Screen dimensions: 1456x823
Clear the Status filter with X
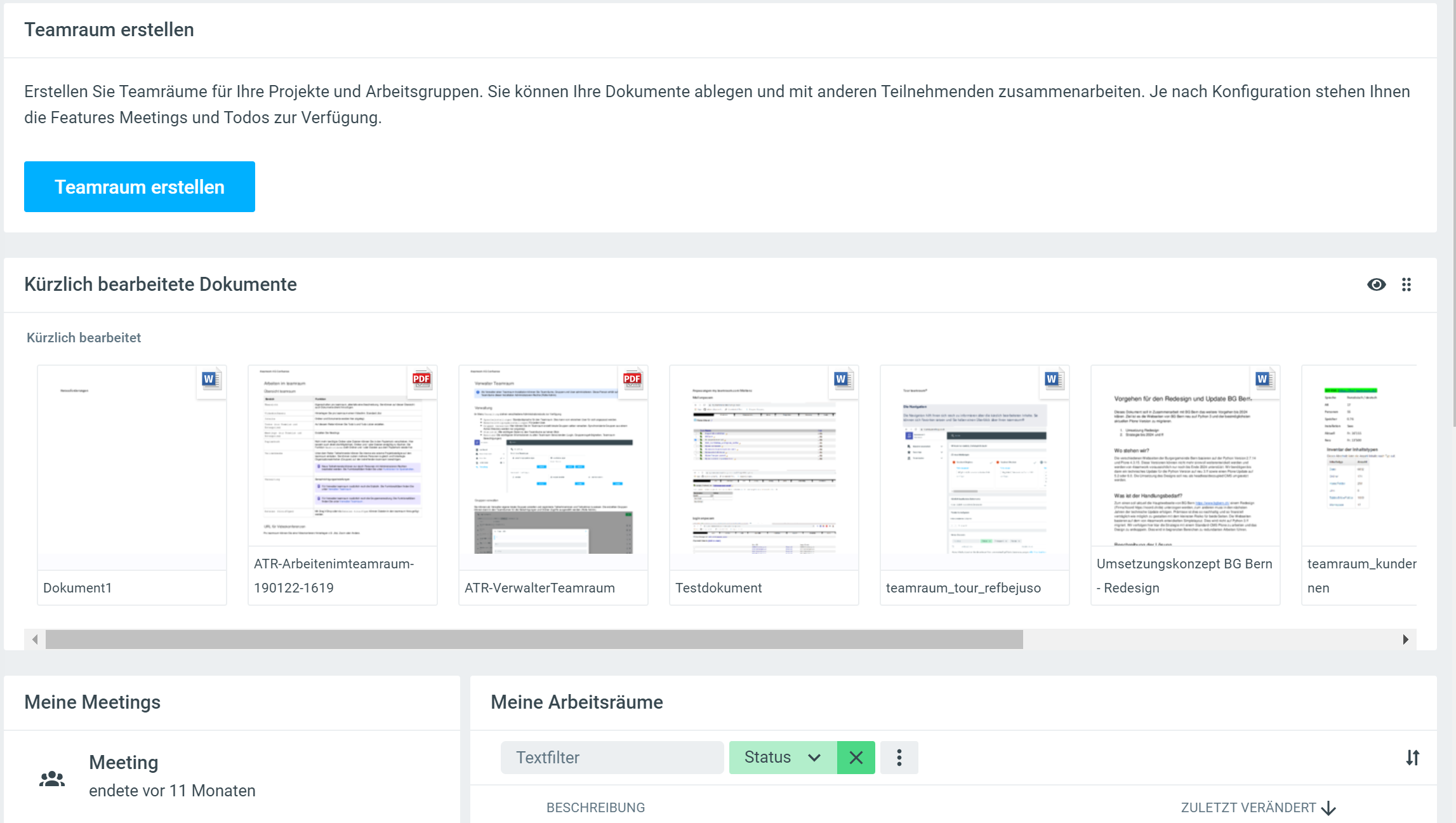pos(856,758)
